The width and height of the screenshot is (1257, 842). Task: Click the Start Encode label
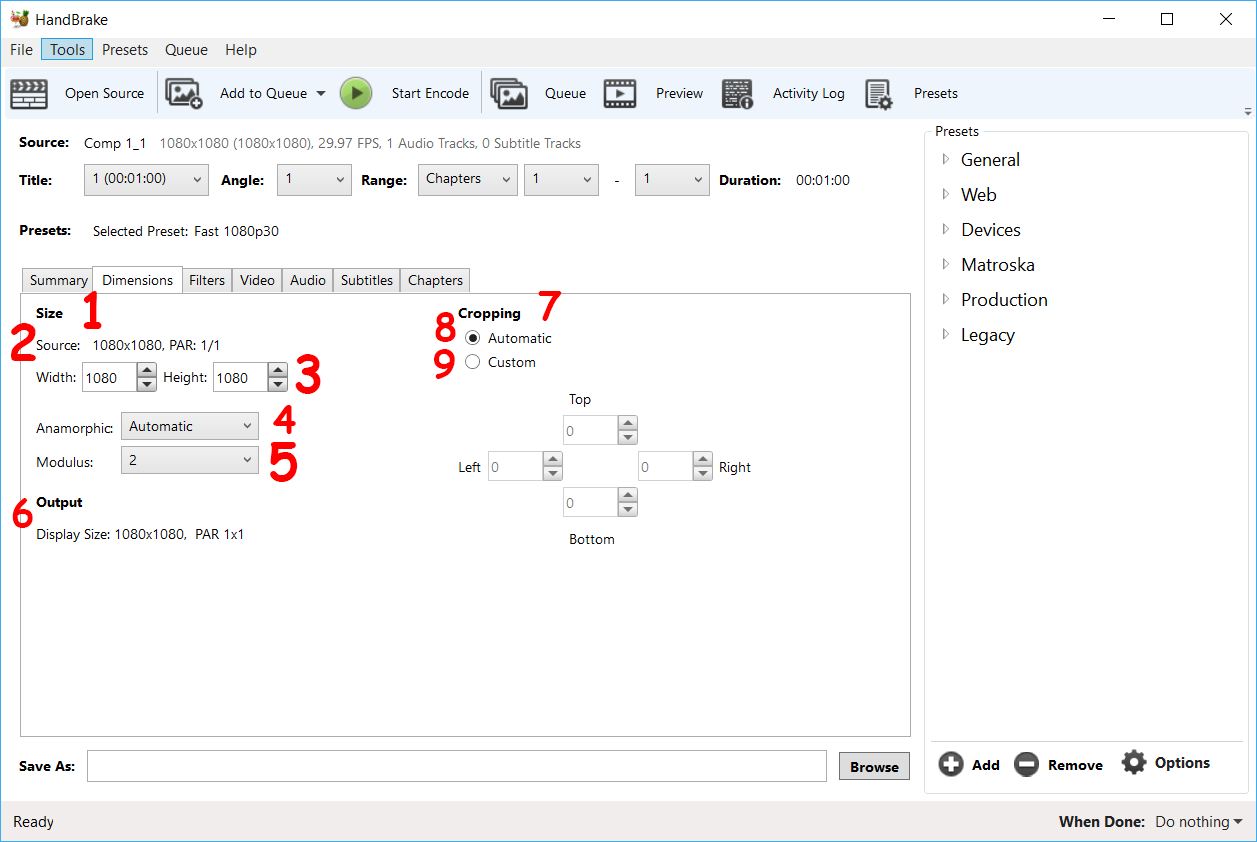point(430,93)
